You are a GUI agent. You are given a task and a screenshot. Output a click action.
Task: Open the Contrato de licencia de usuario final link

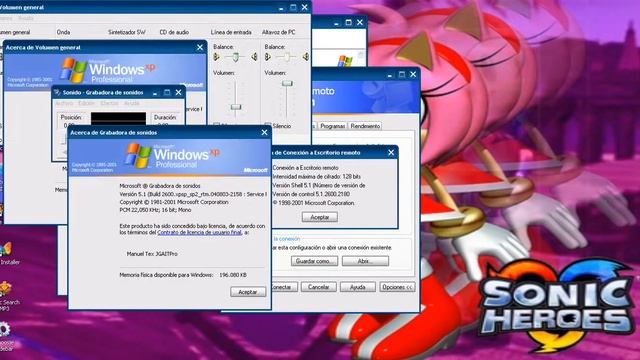(199, 232)
